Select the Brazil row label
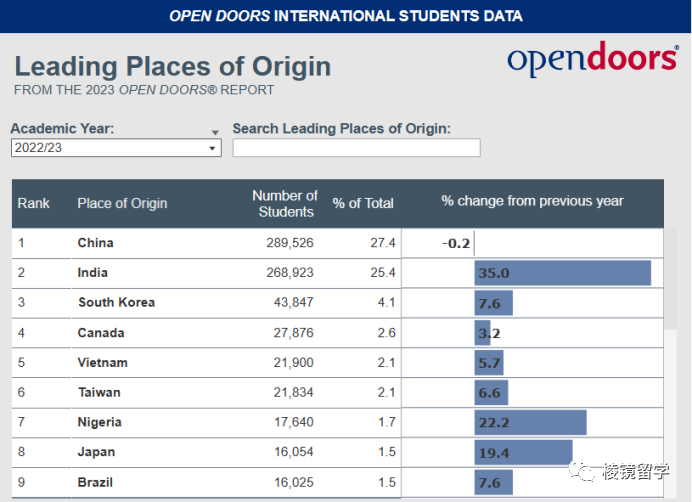Viewport: 692px width, 502px height. click(96, 483)
